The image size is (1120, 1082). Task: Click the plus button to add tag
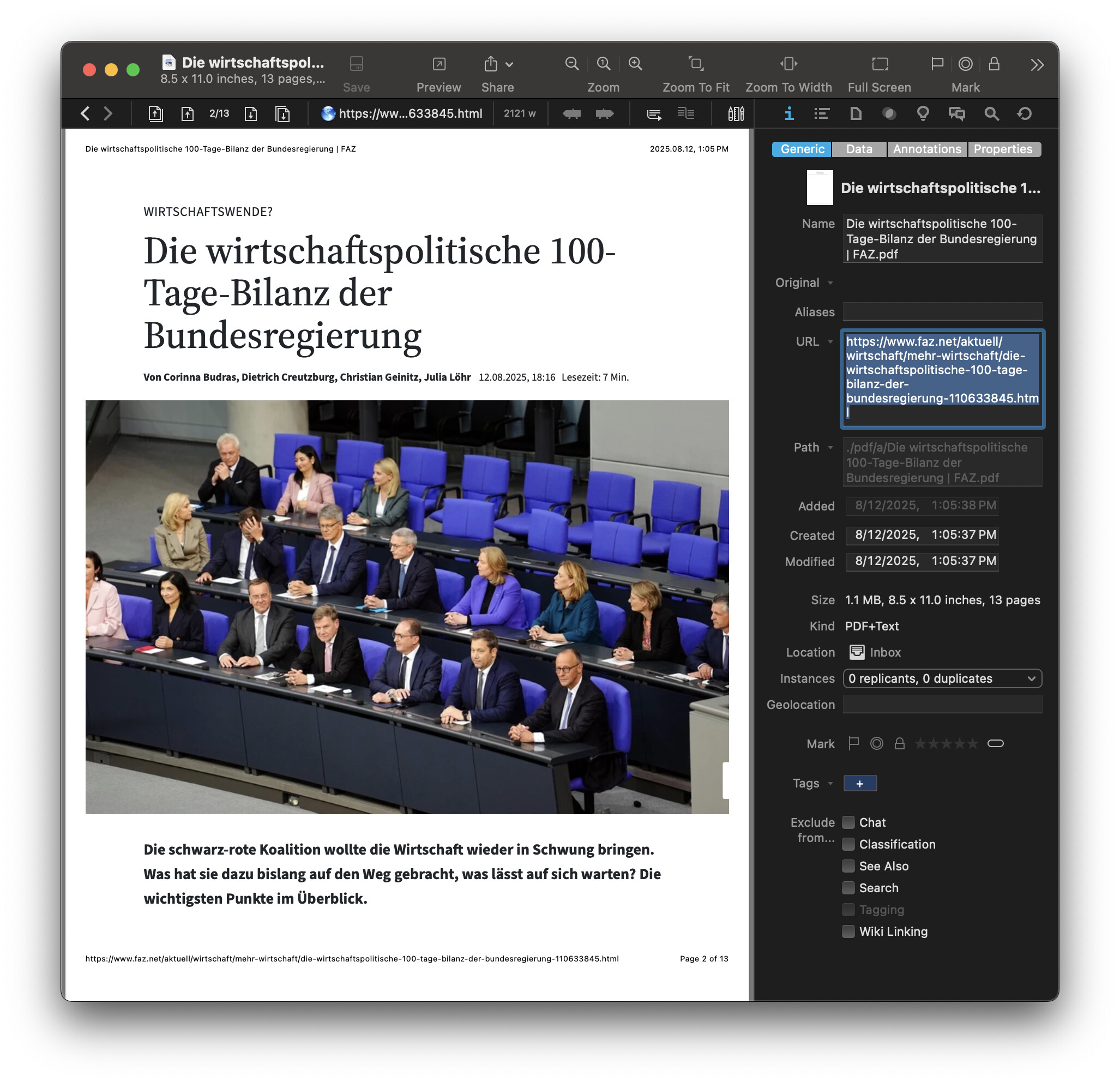[x=859, y=784]
